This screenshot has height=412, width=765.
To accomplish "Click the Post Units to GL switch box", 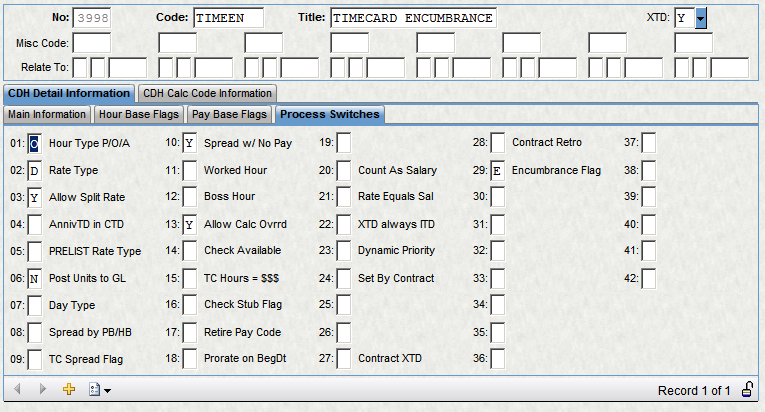I will click(x=34, y=278).
